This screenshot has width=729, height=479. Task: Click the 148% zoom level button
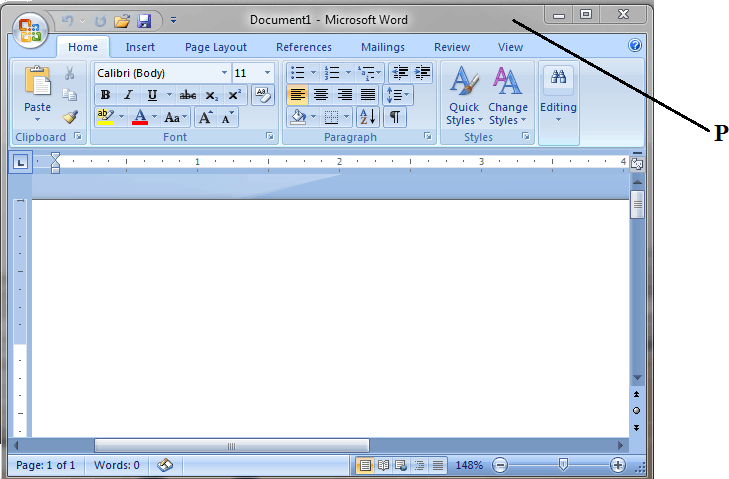pos(469,466)
